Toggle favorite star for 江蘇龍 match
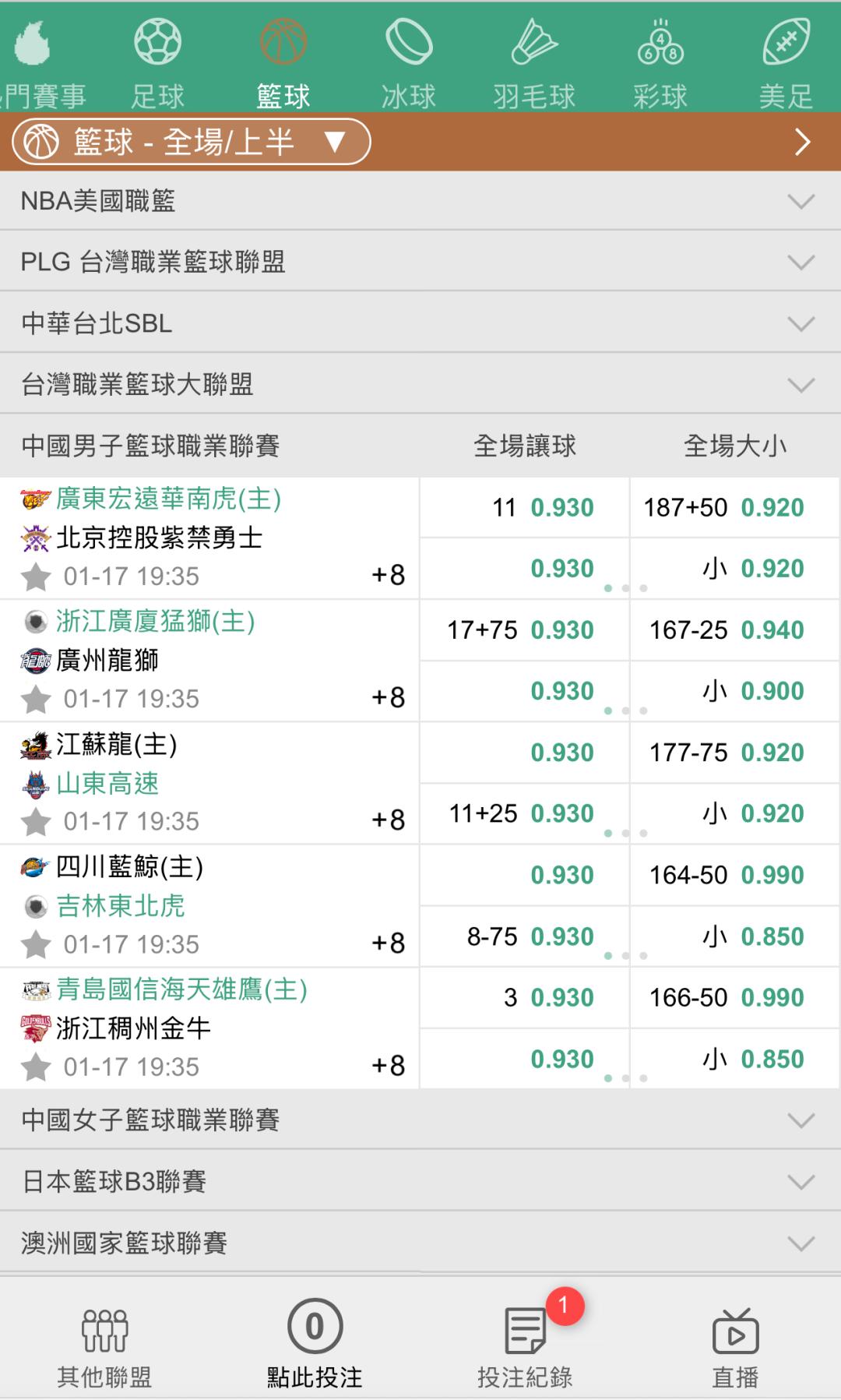Screen dimensions: 841x1400 [36, 822]
